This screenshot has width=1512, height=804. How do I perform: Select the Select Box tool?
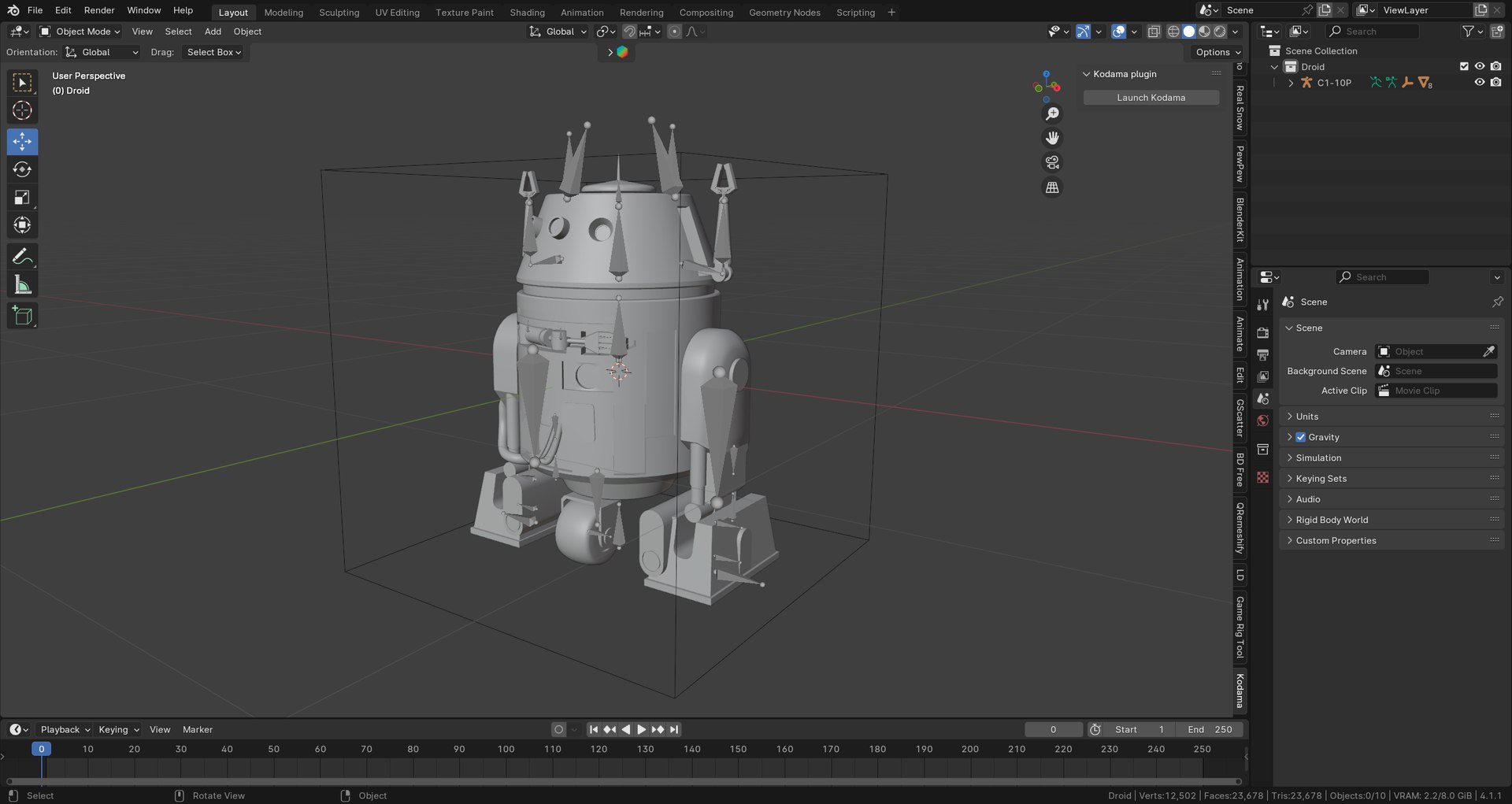(x=22, y=83)
